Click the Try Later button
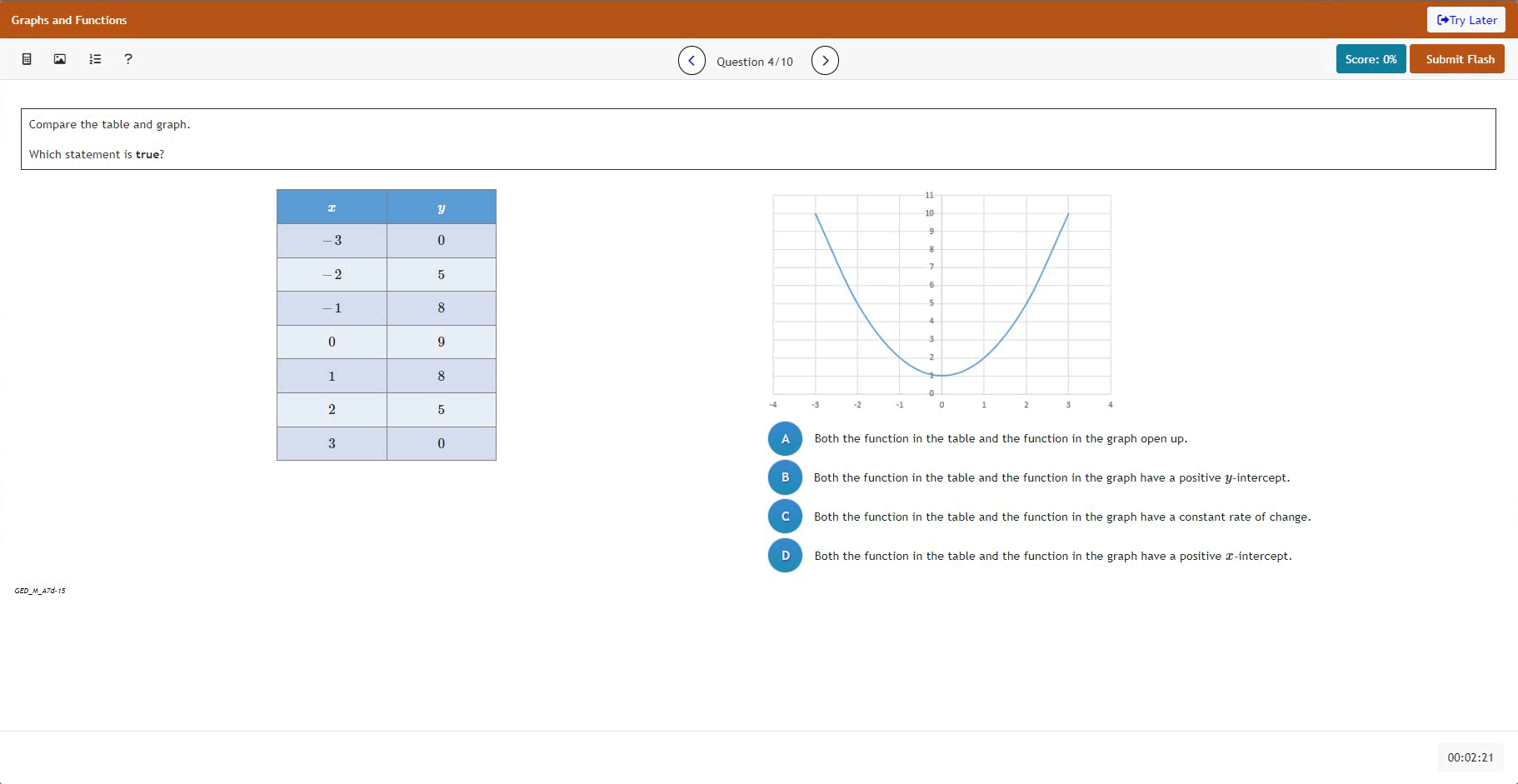Viewport: 1518px width, 784px height. (x=1466, y=20)
